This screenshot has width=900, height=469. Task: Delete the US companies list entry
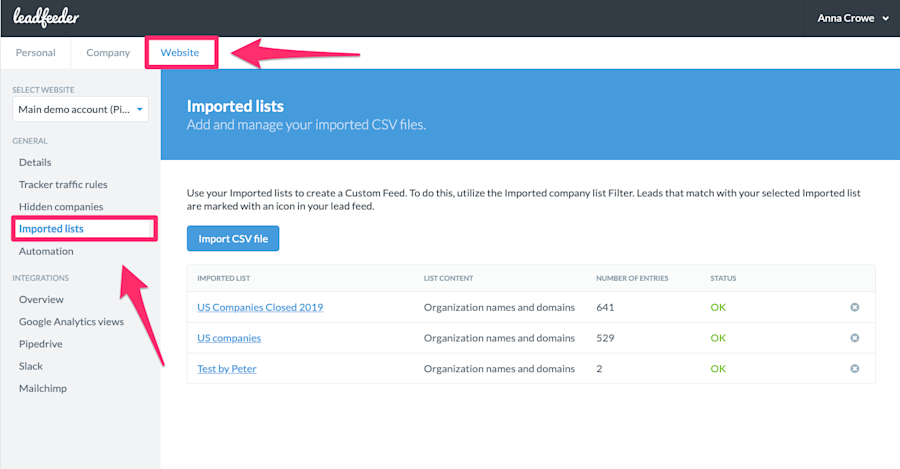coord(855,338)
